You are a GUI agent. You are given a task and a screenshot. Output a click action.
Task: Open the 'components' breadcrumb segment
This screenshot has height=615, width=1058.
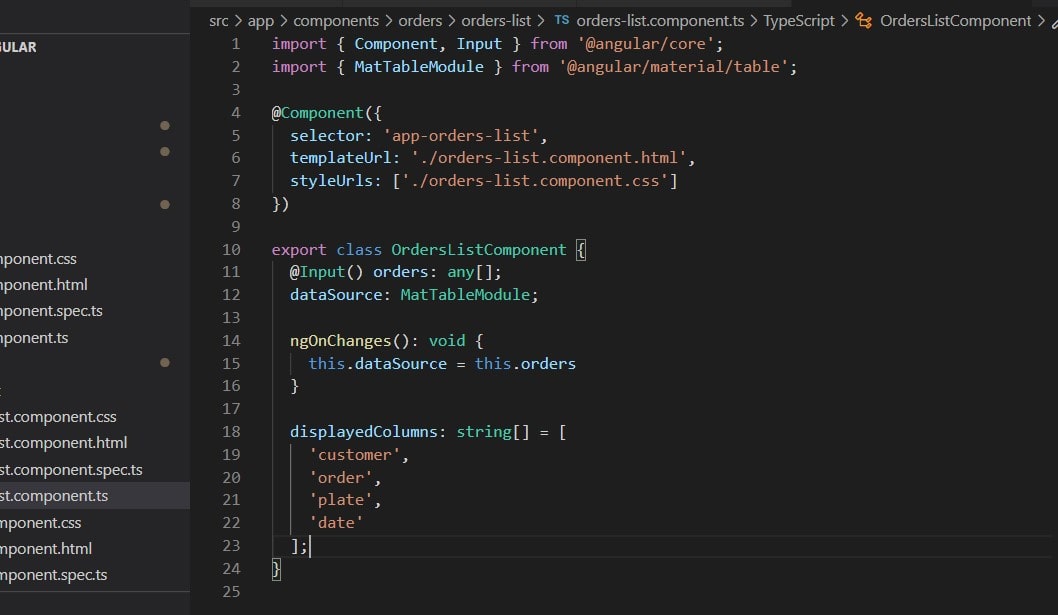(x=335, y=21)
